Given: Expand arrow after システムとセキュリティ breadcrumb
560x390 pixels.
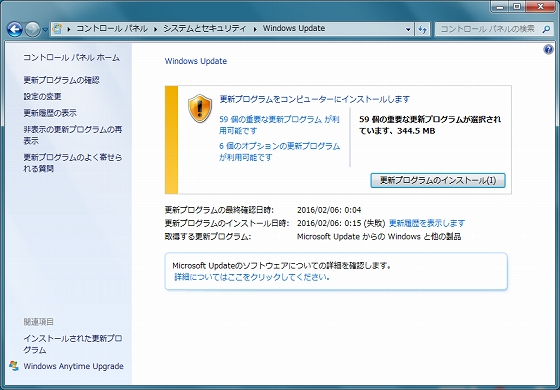Looking at the screenshot, I should tap(255, 29).
